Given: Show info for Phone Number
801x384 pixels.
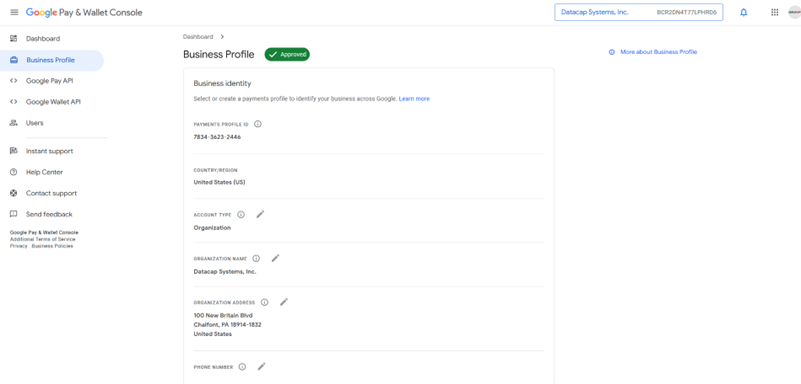Looking at the screenshot, I should pyautogui.click(x=242, y=367).
